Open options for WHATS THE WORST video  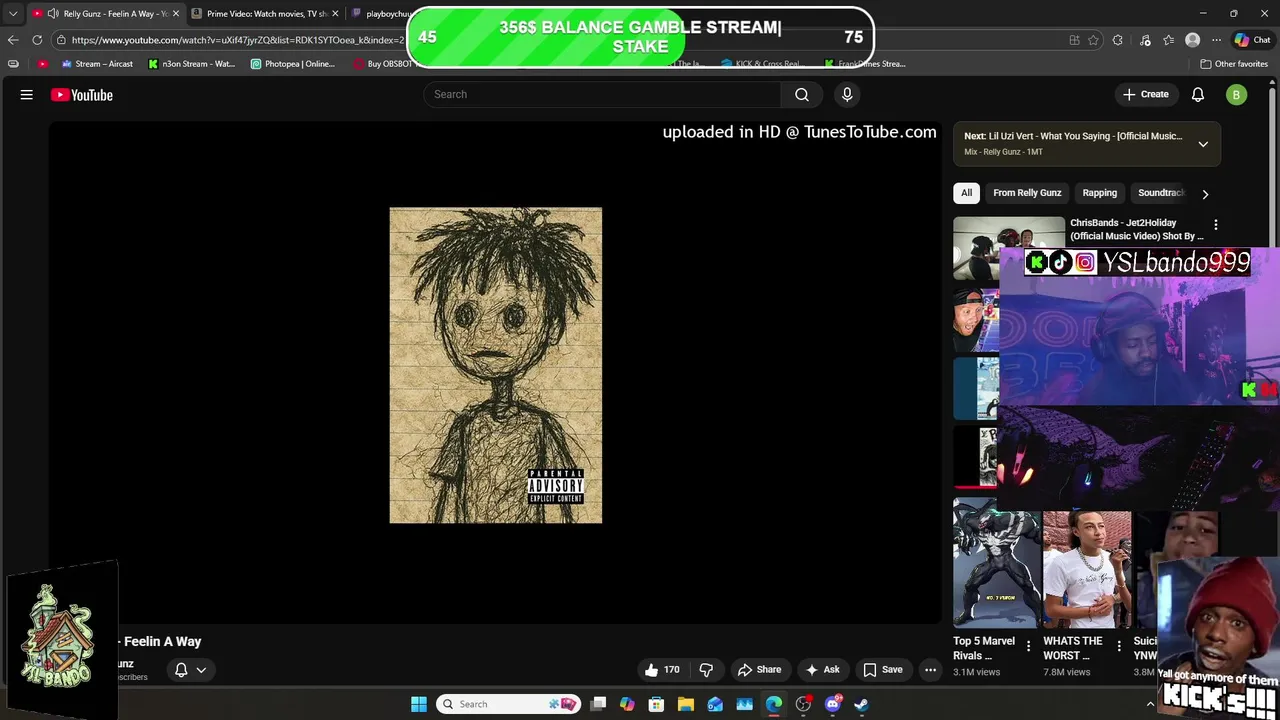coord(1119,646)
